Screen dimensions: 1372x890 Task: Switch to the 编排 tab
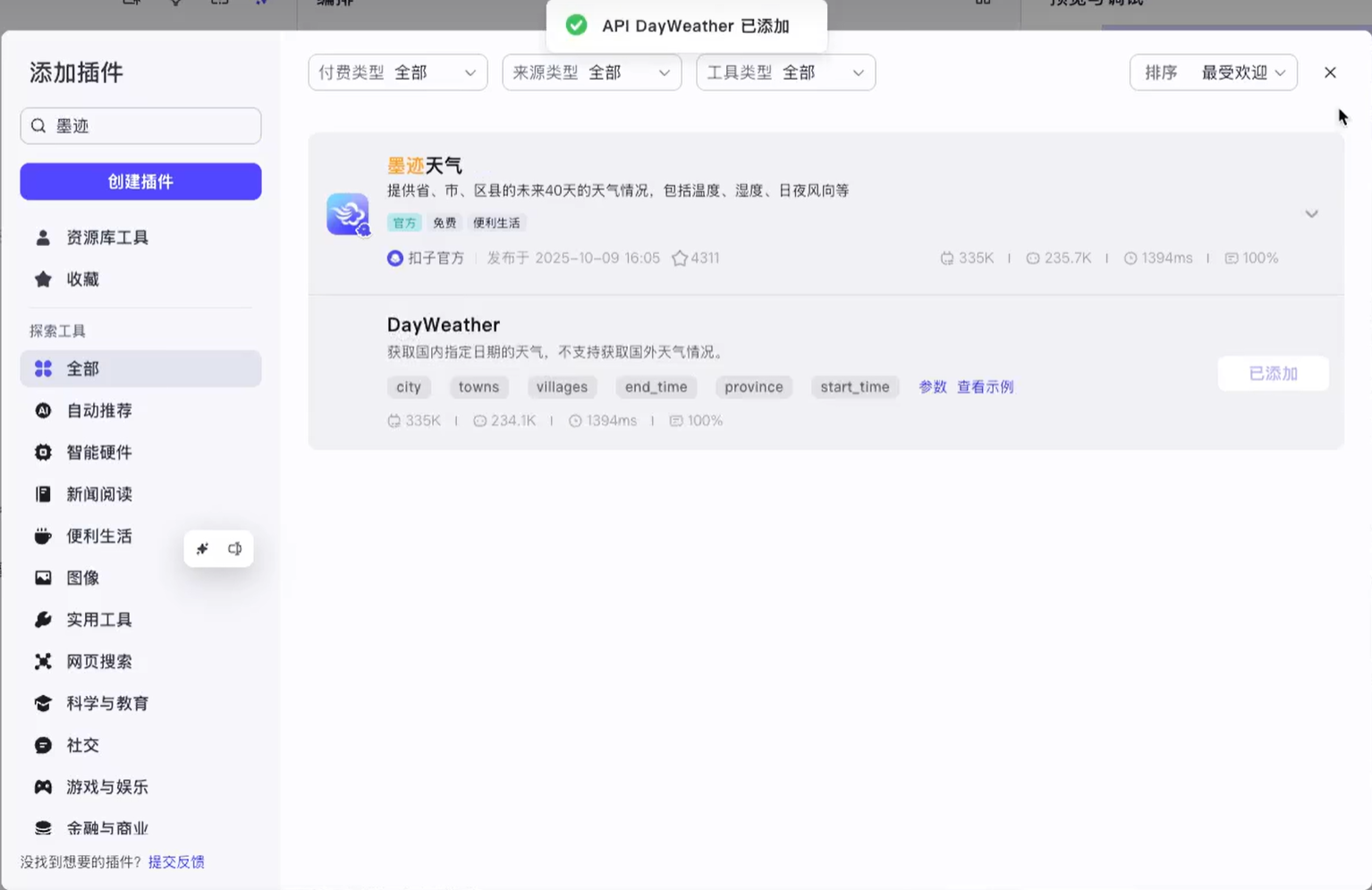point(334,4)
